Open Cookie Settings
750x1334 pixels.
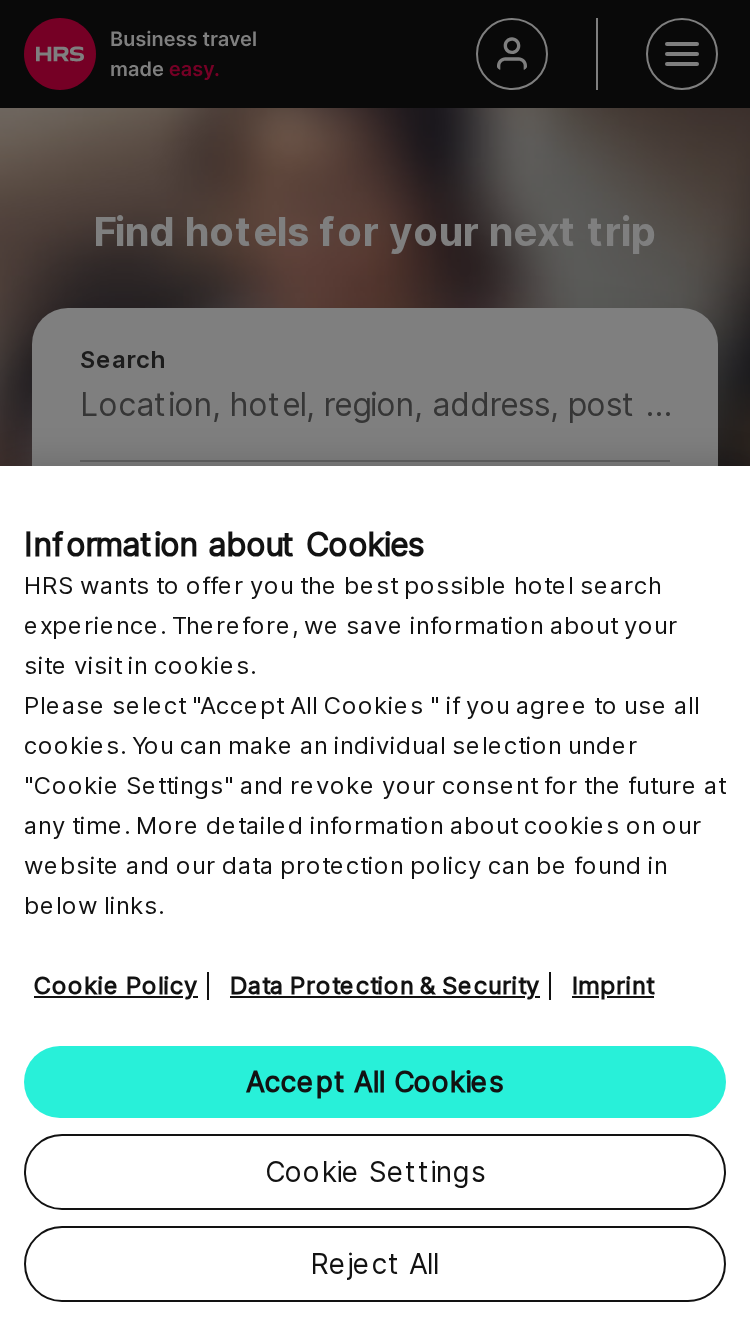coord(375,1172)
